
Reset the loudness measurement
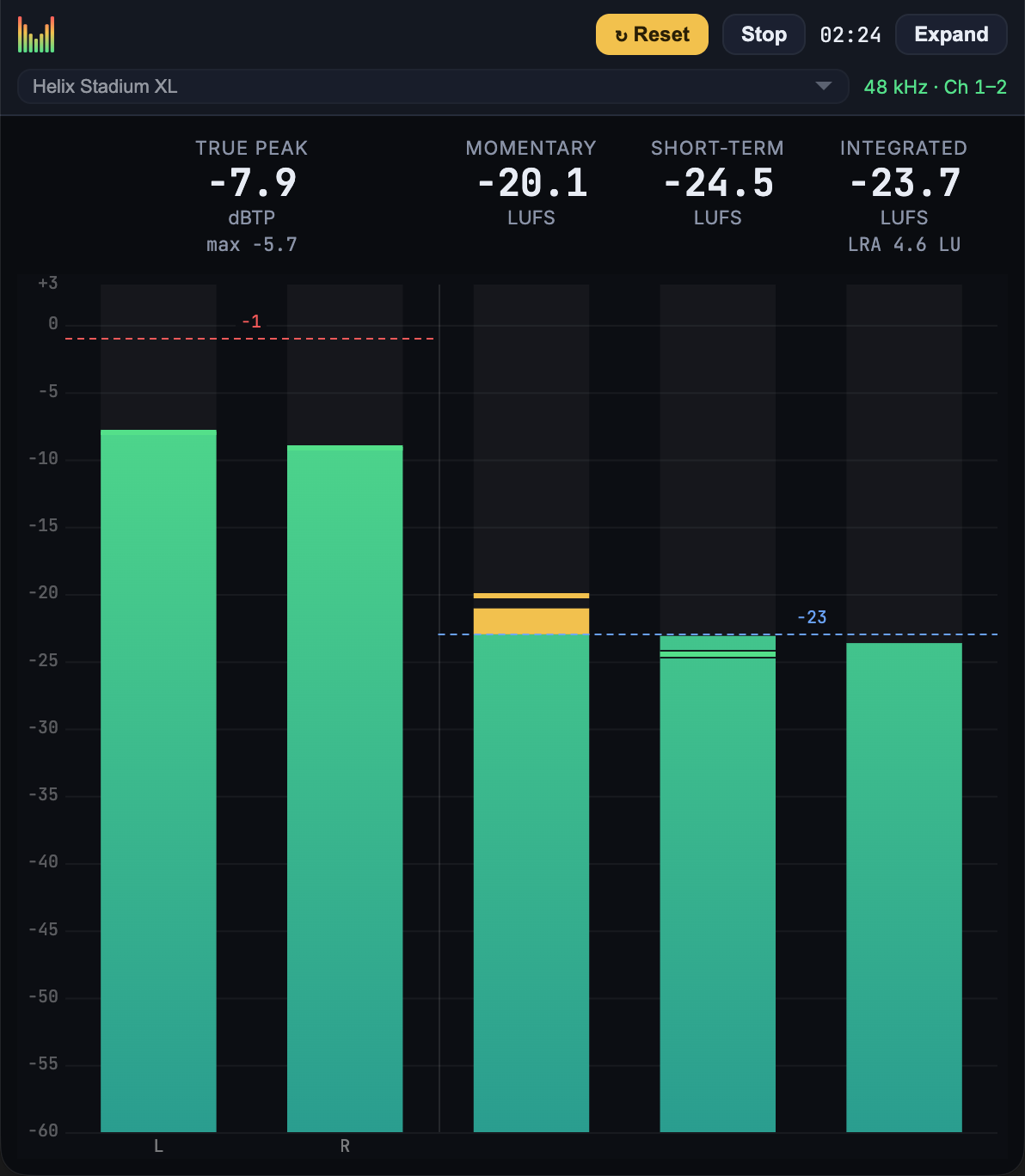click(x=652, y=34)
